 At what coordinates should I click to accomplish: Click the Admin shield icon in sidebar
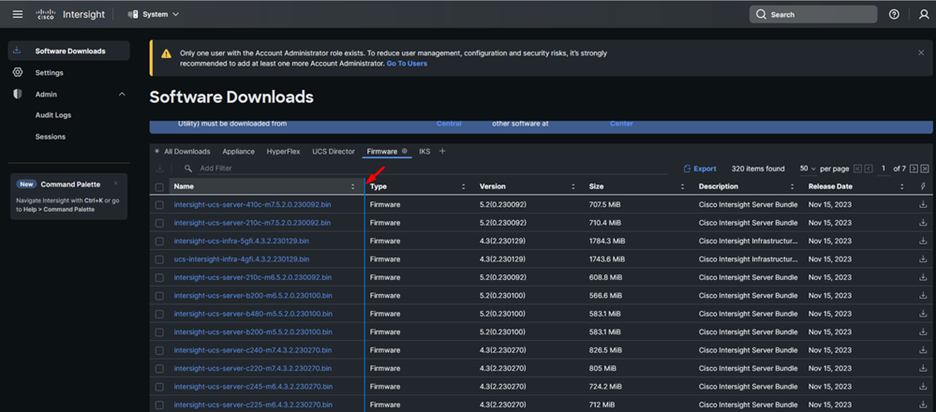(17, 94)
